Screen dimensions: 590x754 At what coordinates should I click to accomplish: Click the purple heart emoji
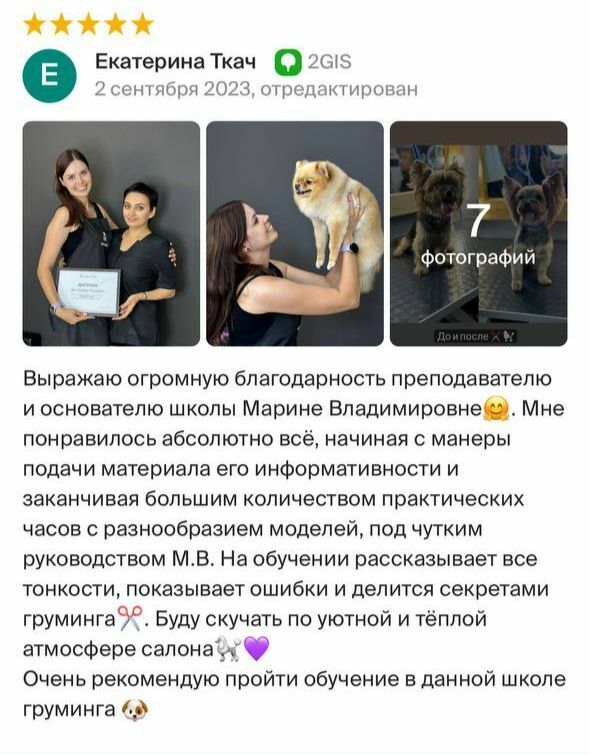click(256, 649)
